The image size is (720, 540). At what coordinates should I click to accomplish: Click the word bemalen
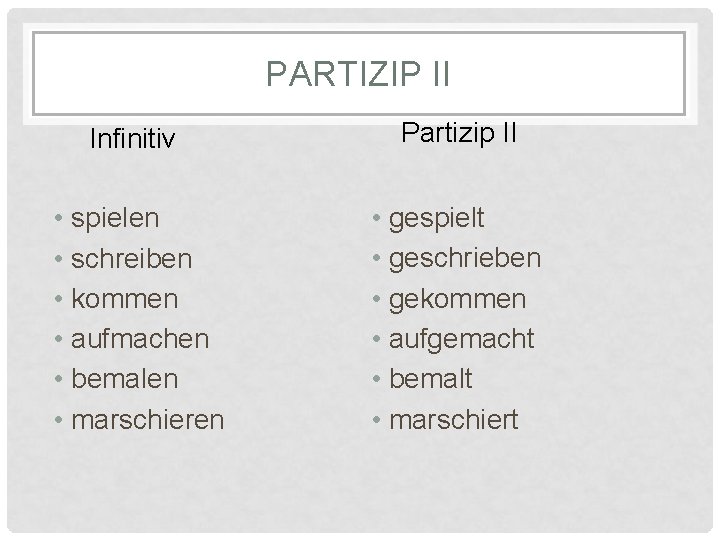[125, 379]
